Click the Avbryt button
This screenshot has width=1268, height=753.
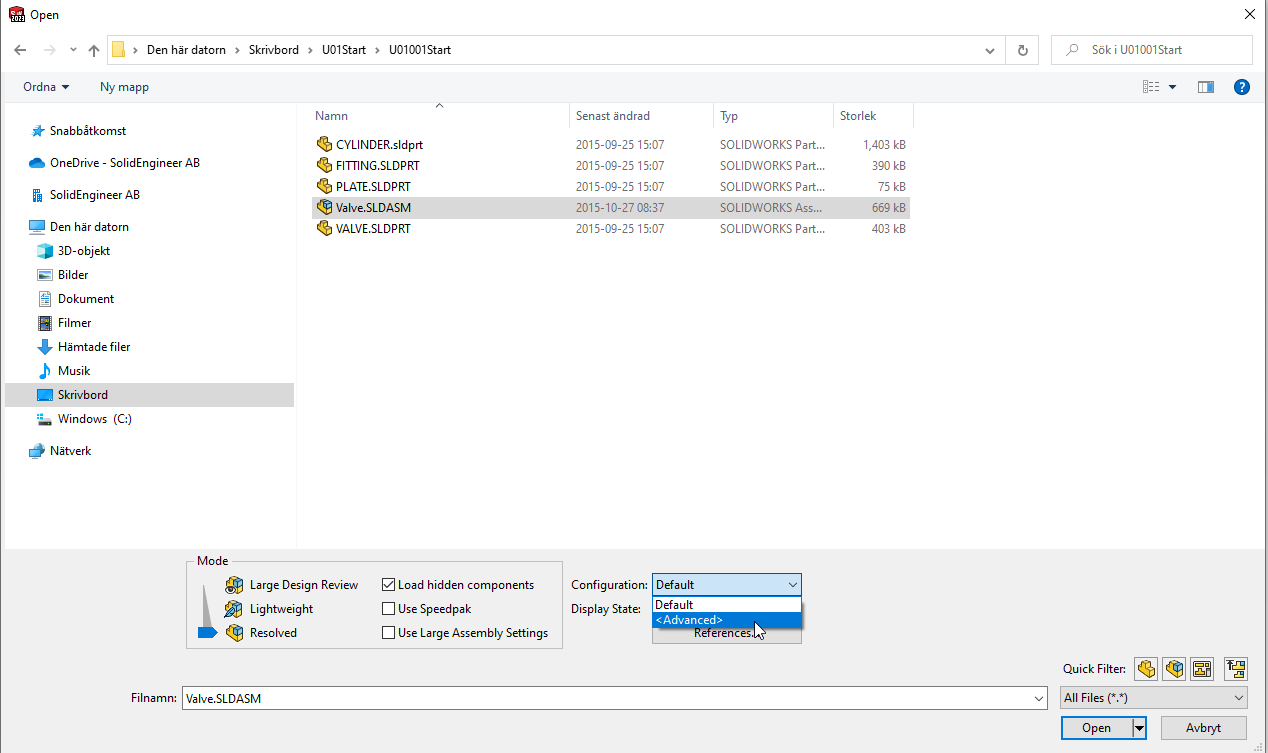pyautogui.click(x=1201, y=728)
